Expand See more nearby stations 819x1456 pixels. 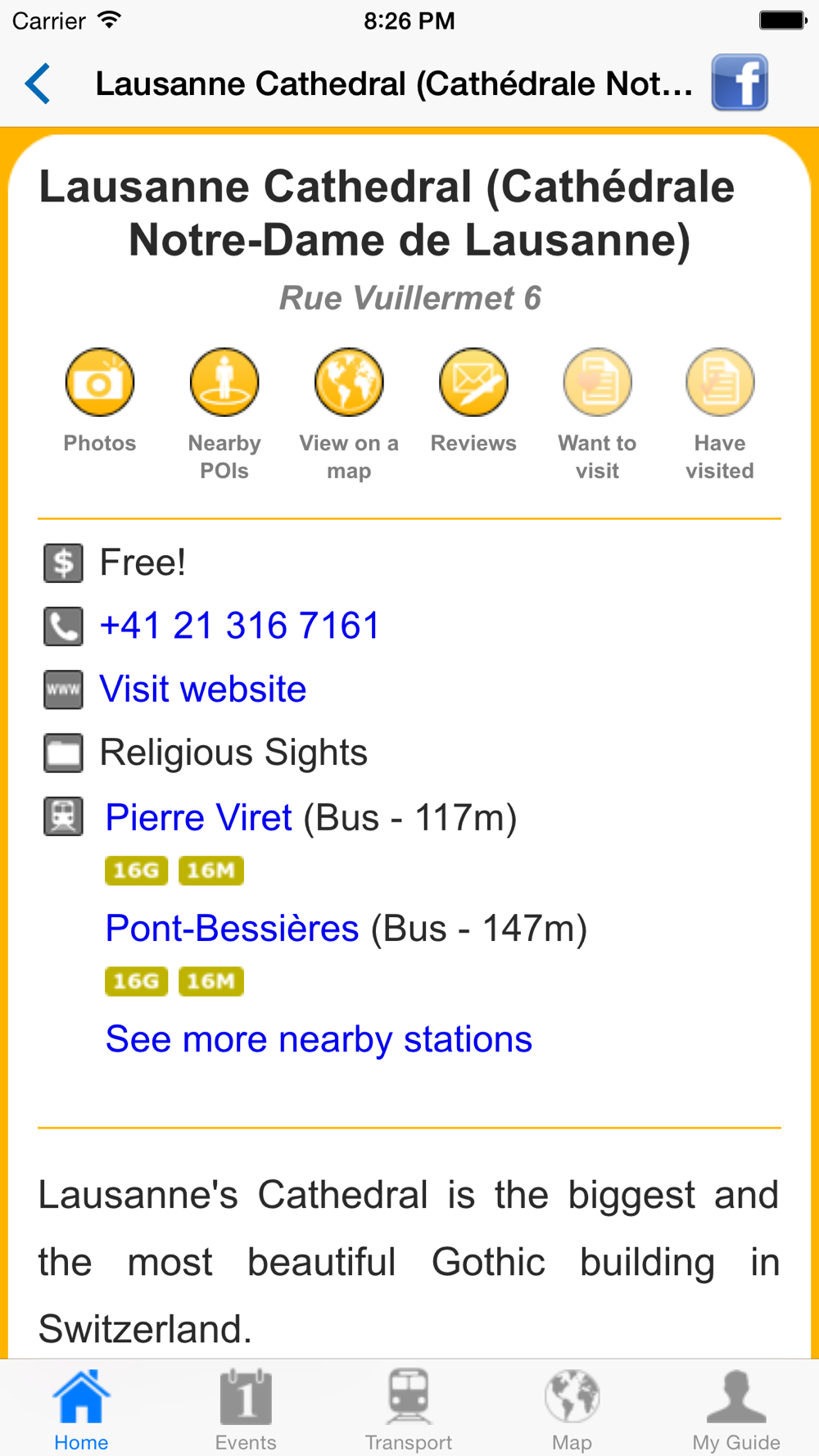[319, 1039]
